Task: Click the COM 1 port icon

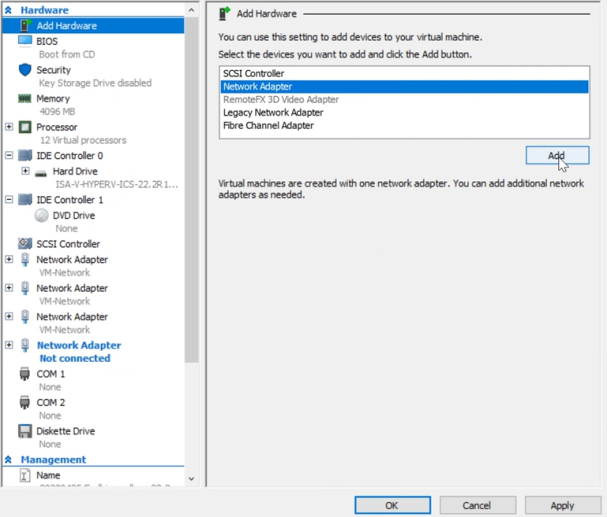Action: pos(25,374)
